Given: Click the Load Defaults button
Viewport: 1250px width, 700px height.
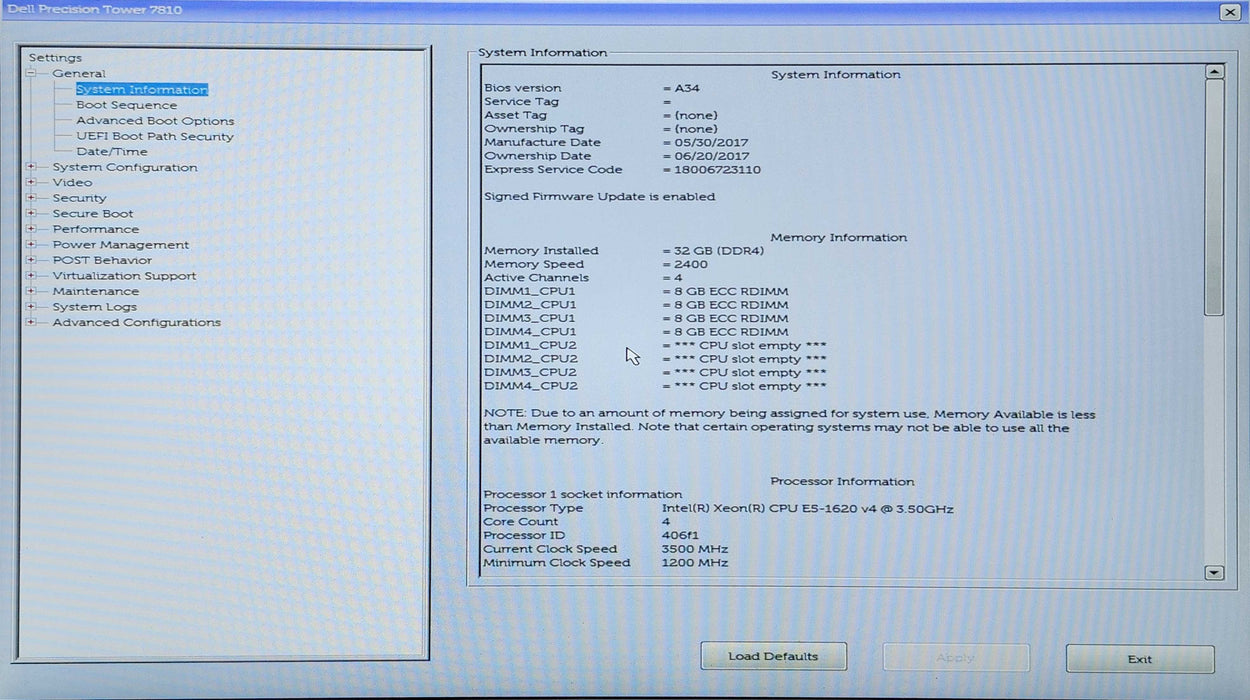Looking at the screenshot, I should [773, 657].
